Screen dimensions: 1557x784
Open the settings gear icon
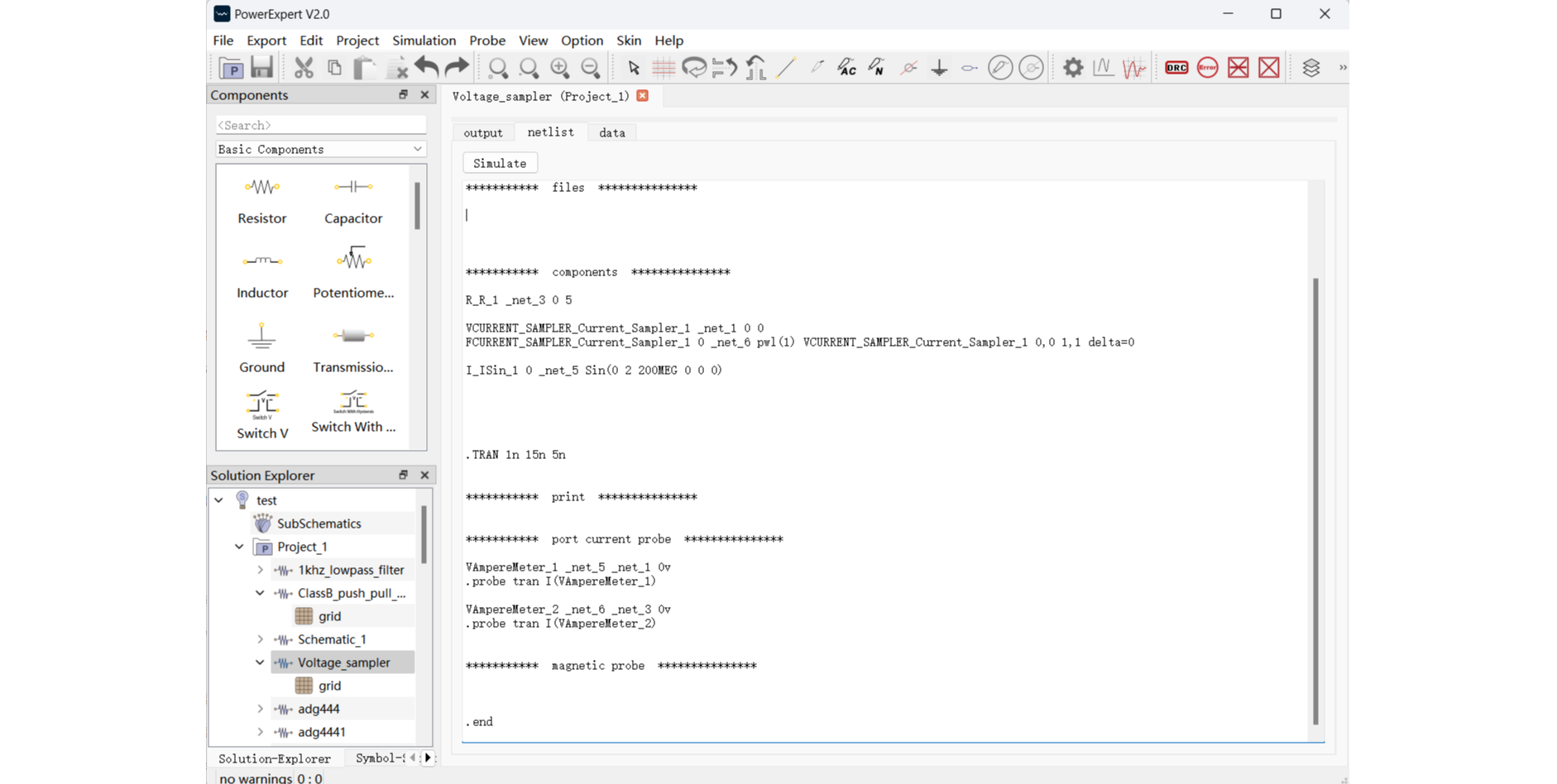1073,68
